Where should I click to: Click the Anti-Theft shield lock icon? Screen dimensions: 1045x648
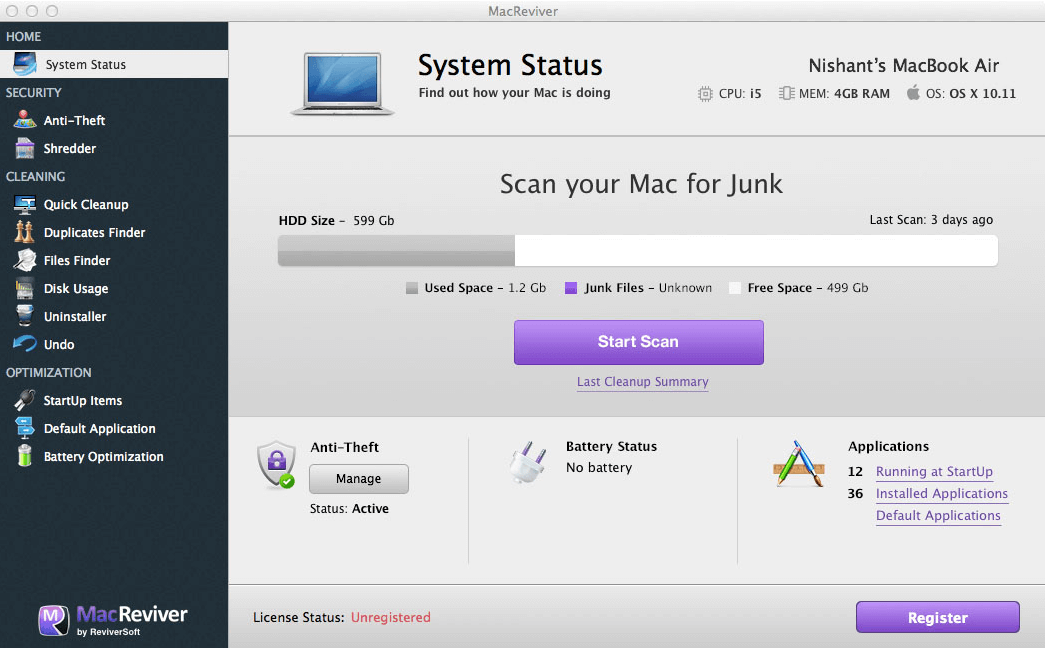(277, 465)
